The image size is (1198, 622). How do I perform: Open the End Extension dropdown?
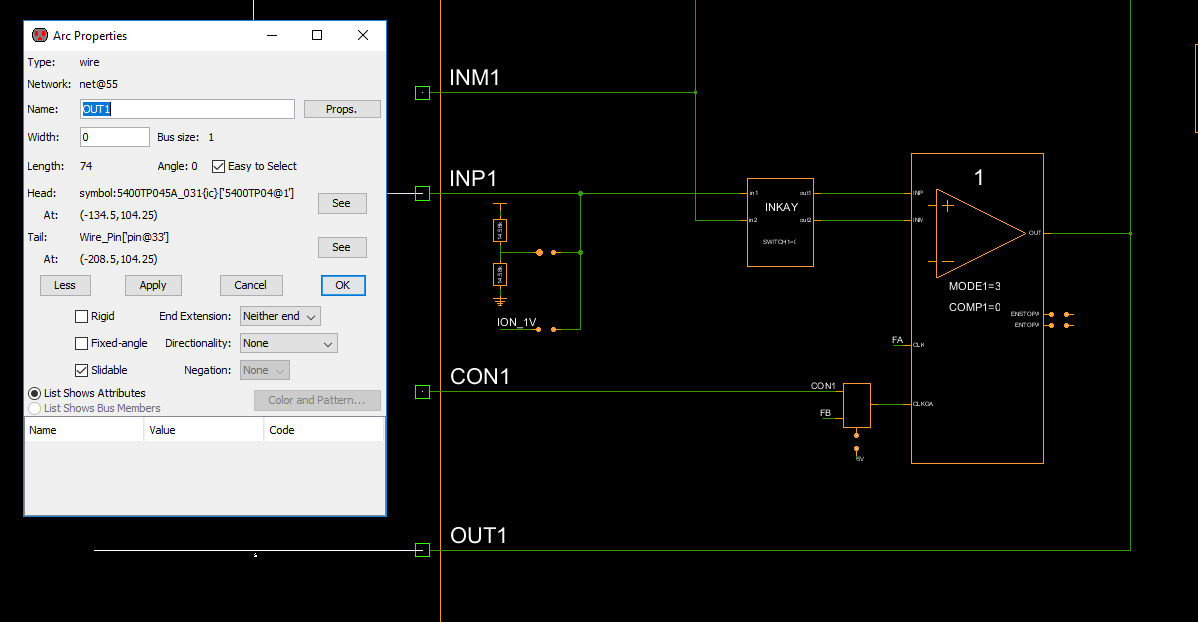pos(280,316)
